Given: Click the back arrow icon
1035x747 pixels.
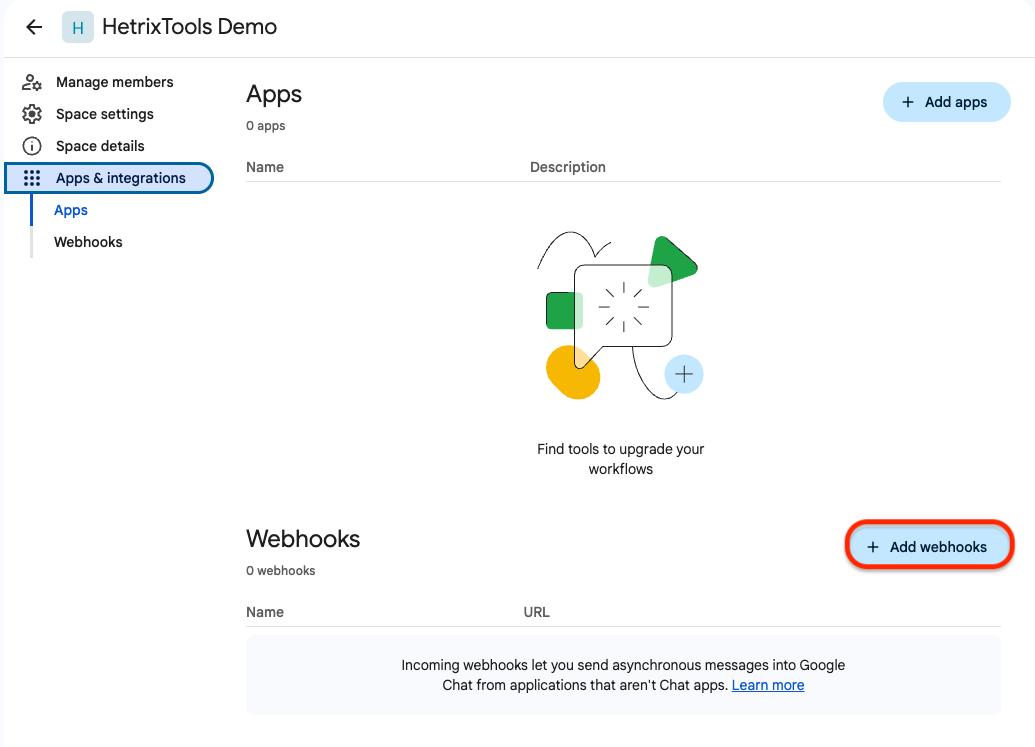Looking at the screenshot, I should tap(34, 27).
